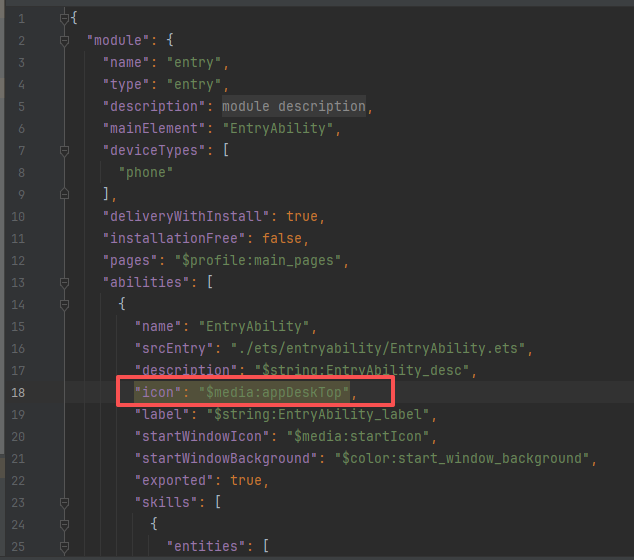Click the "$media:appDeskTop" icon value
Screen dimensions: 634x560
(274, 392)
